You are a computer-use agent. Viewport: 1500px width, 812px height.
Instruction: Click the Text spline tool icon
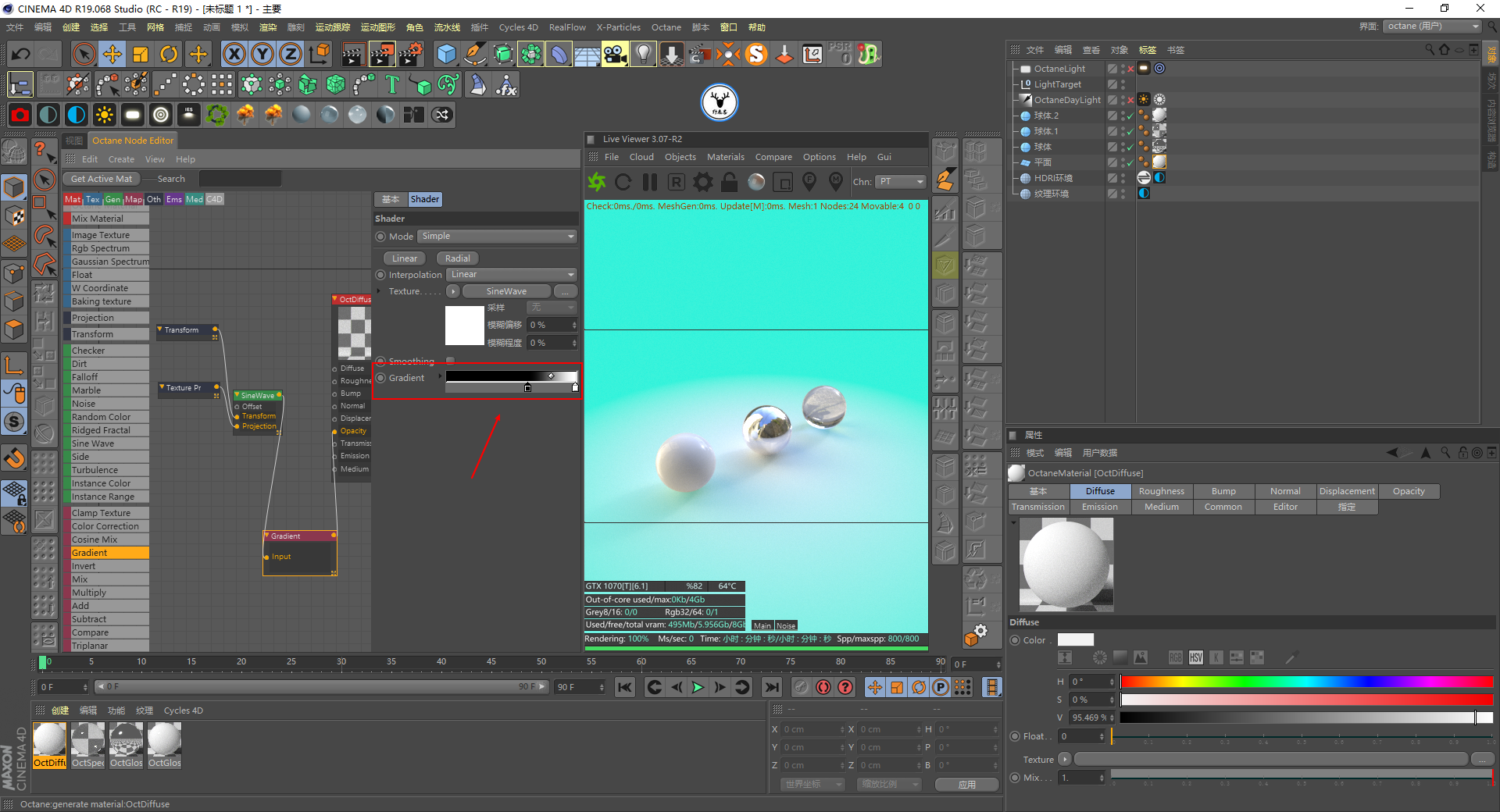point(392,84)
